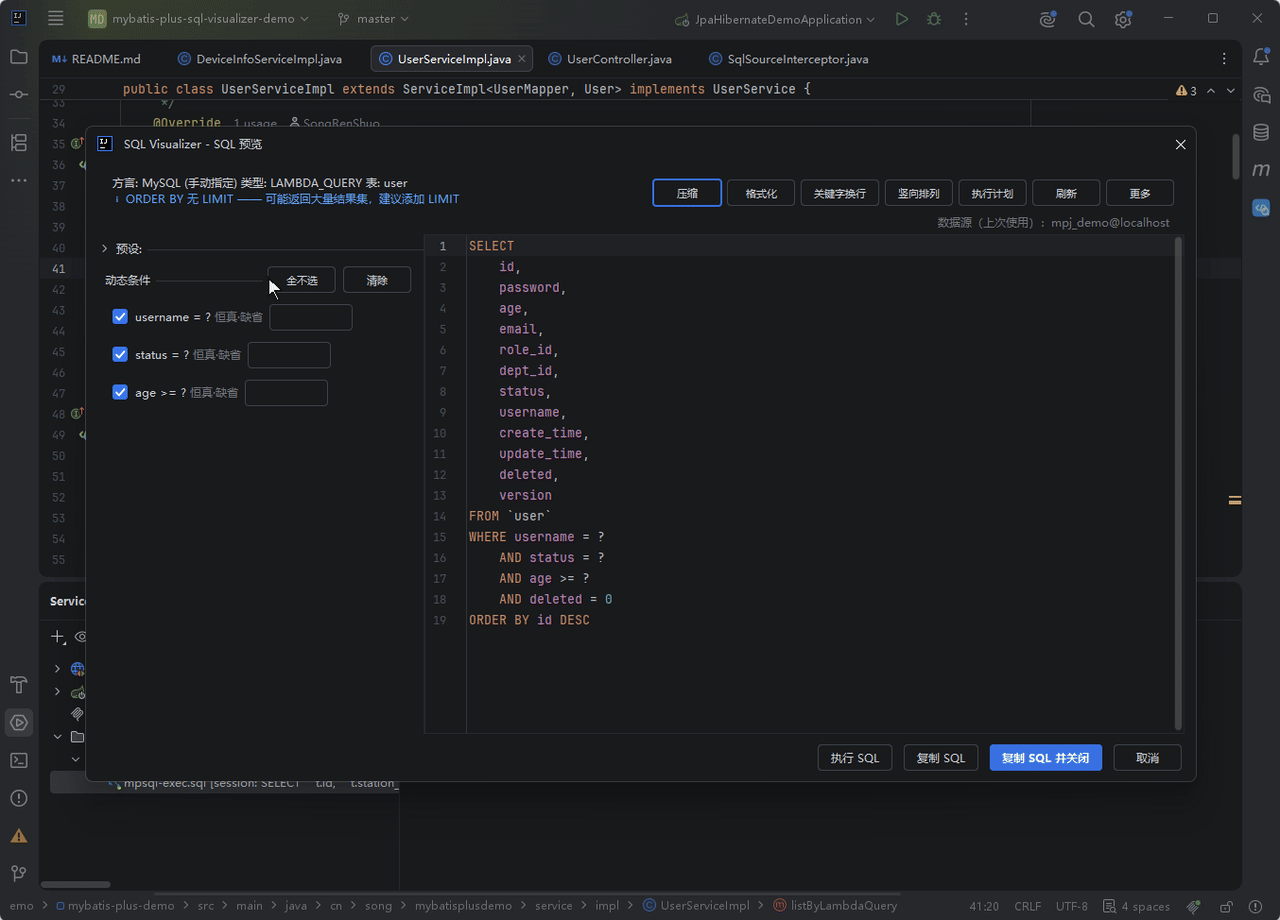The height and width of the screenshot is (920, 1280).
Task: Uncheck the status = ? condition
Action: tap(120, 355)
